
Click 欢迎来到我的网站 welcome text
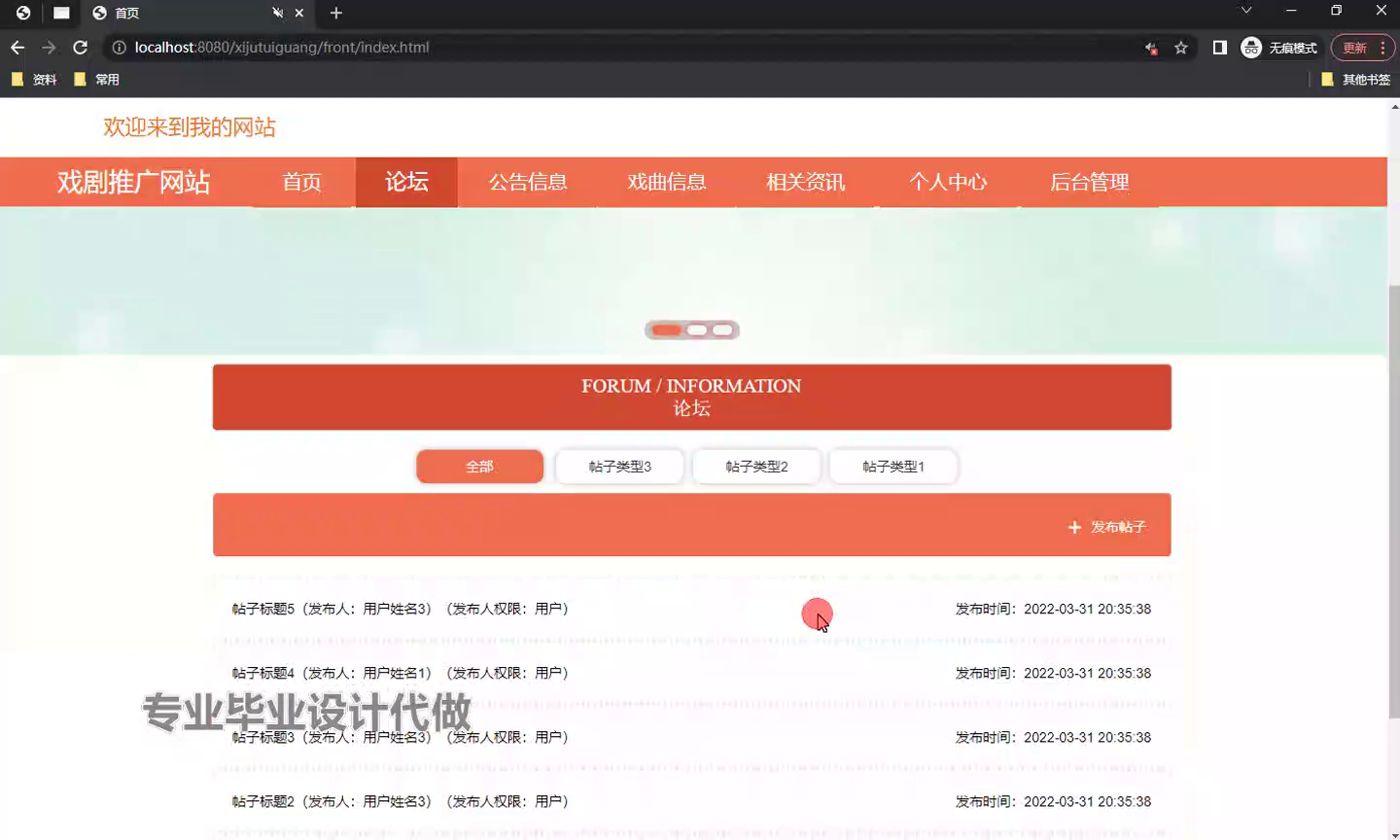point(190,127)
